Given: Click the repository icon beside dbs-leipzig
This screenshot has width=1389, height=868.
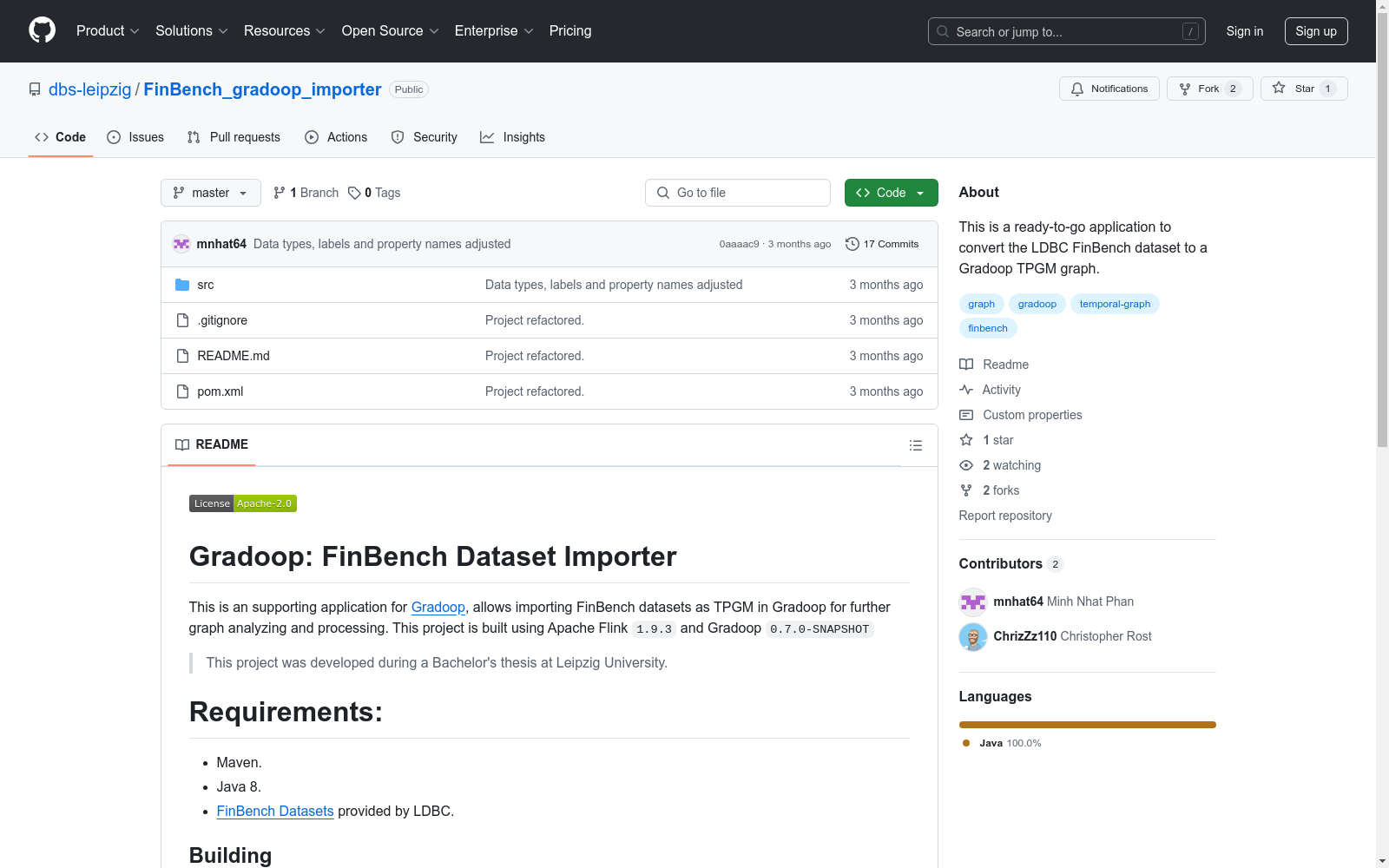Looking at the screenshot, I should [x=35, y=89].
